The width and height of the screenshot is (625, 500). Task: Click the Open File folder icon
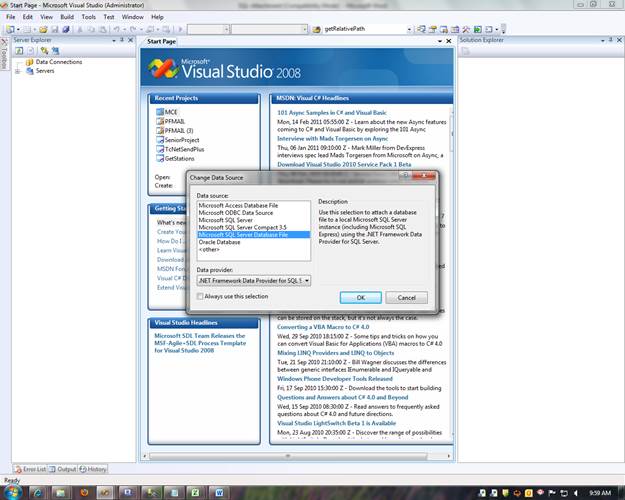coord(43,29)
